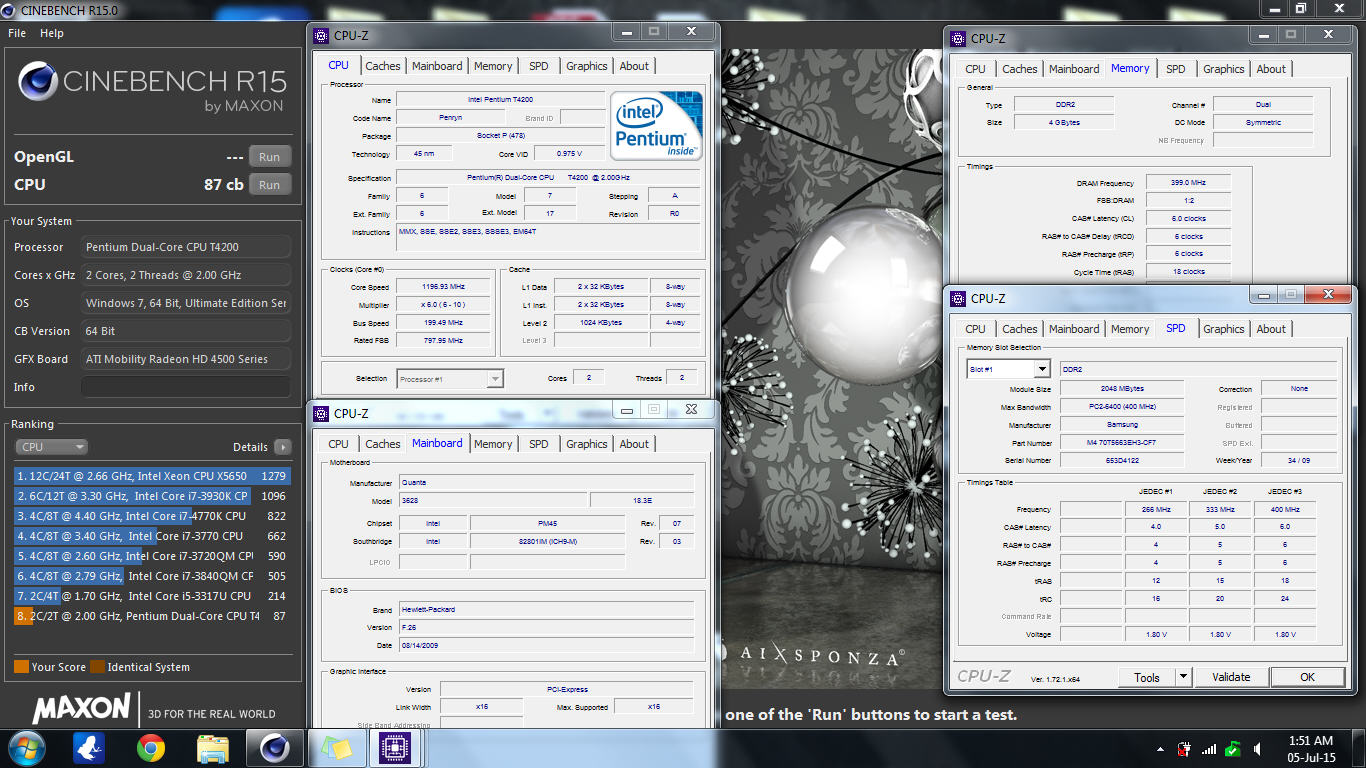1366x768 pixels.
Task: Click the Tools button in CPU-Z
Action: pyautogui.click(x=1147, y=677)
